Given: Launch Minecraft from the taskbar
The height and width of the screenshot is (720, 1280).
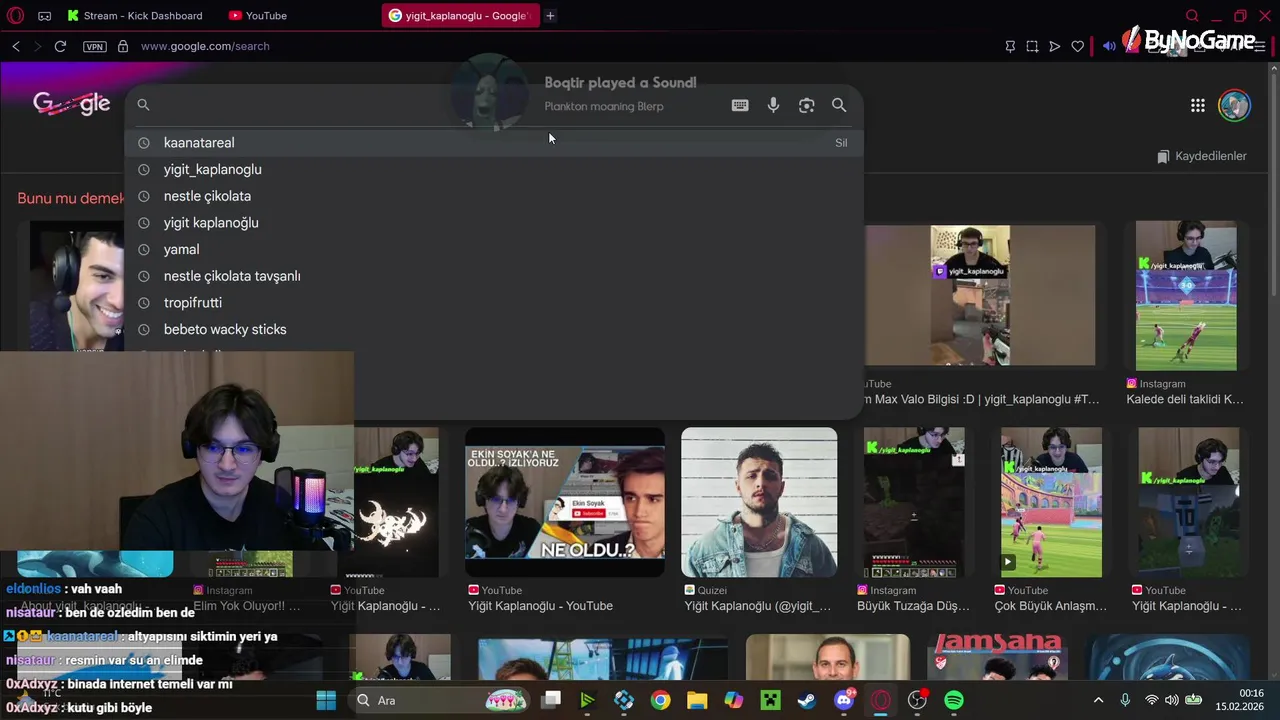Looking at the screenshot, I should point(770,700).
